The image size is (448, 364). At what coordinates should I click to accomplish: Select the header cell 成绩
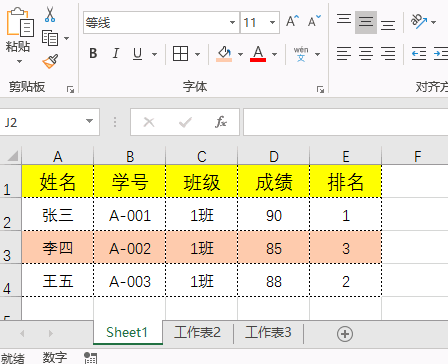[274, 181]
